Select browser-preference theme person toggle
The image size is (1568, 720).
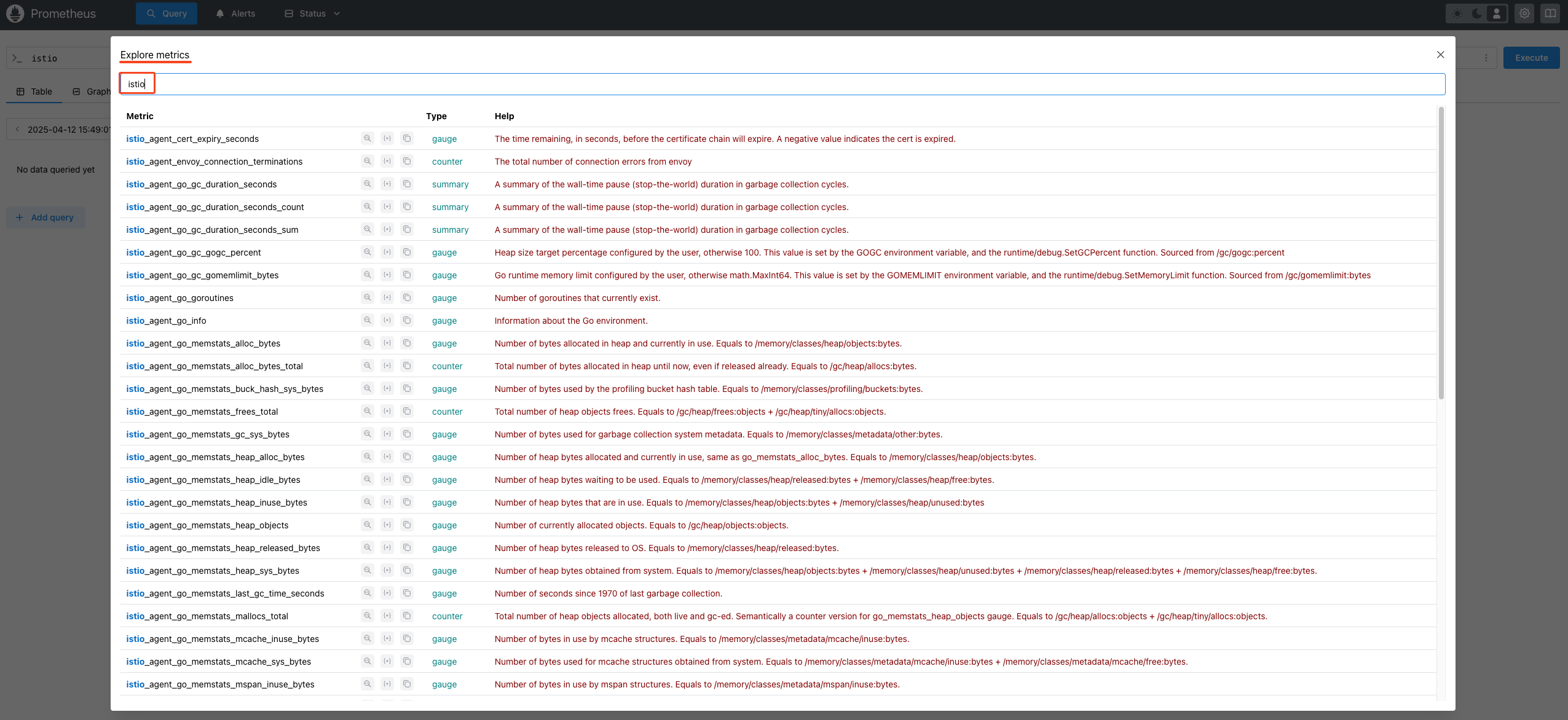coord(1497,14)
